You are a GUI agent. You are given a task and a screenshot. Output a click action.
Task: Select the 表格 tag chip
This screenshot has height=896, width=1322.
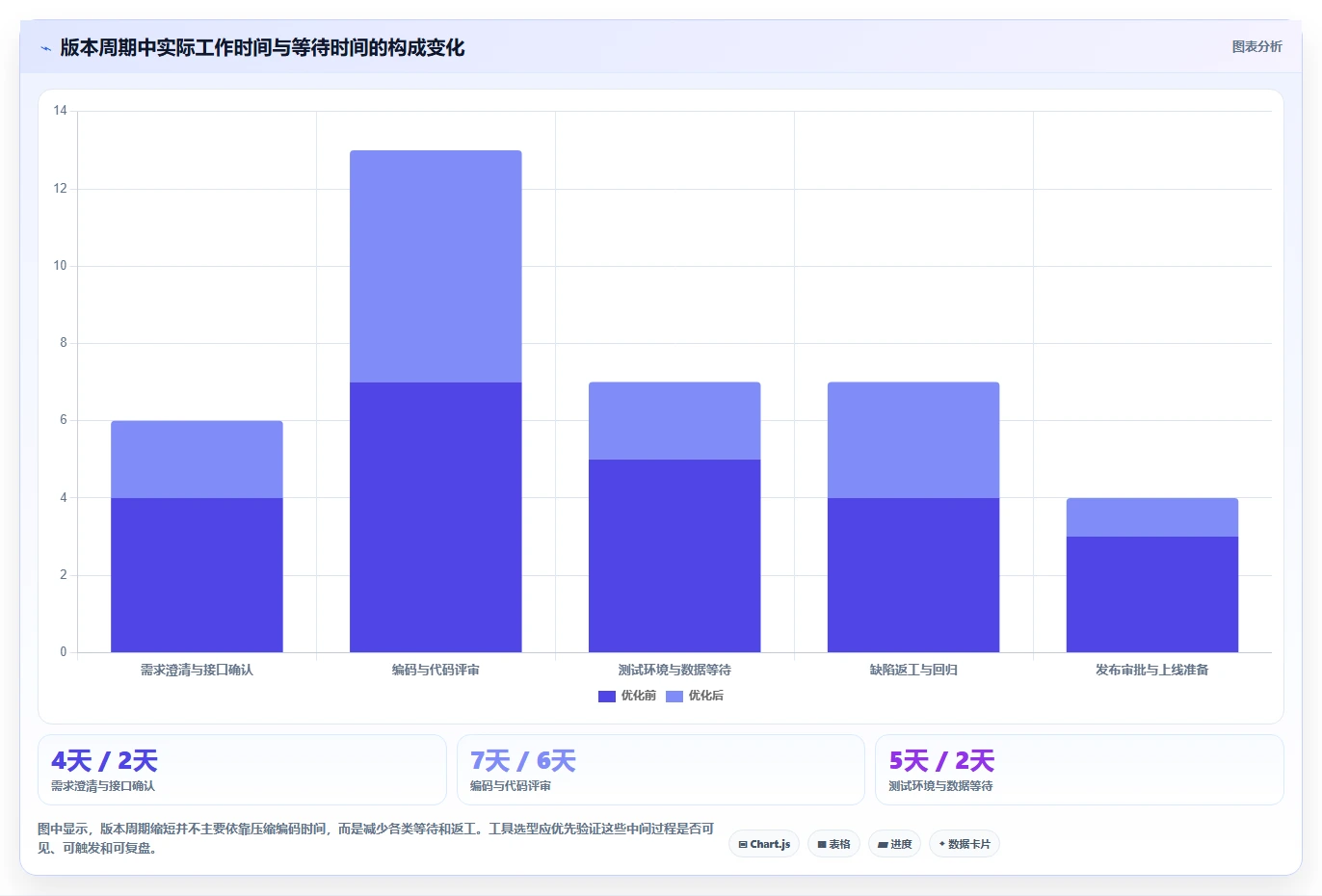click(x=833, y=844)
